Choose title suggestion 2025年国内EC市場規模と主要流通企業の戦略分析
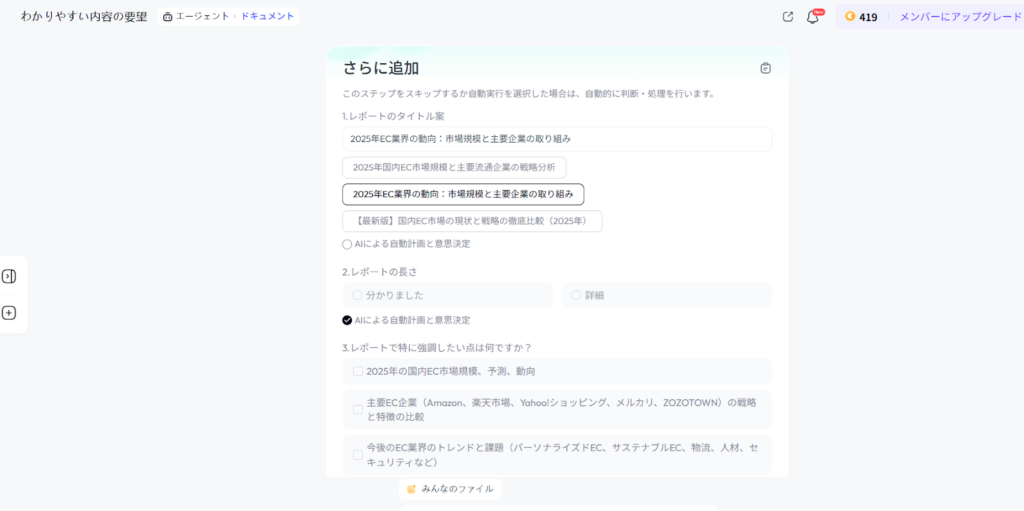Viewport: 1024px width, 511px height. [454, 167]
